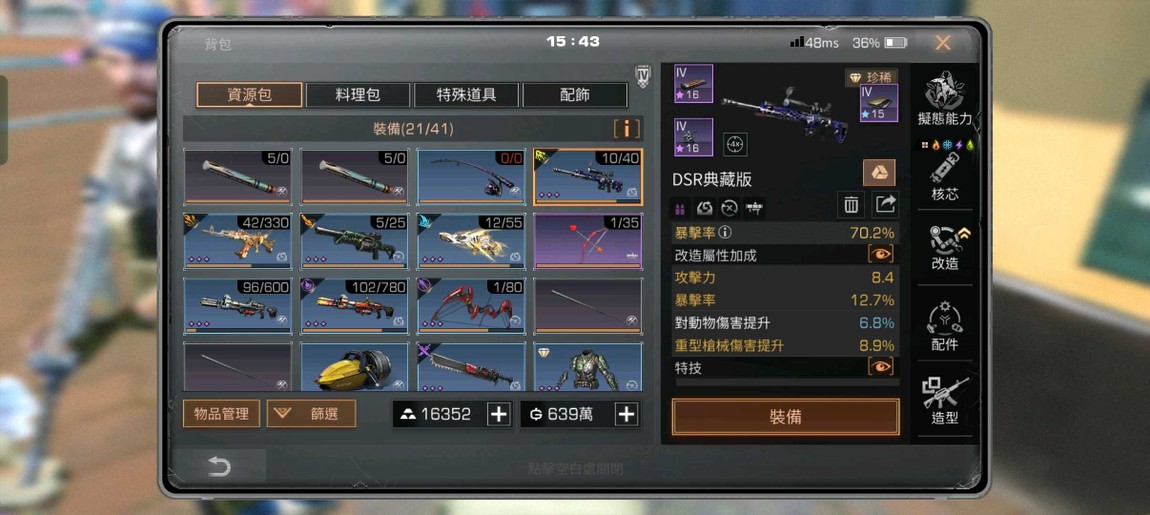Switch to the 特殊道具 tab
The height and width of the screenshot is (515, 1150).
tap(466, 95)
